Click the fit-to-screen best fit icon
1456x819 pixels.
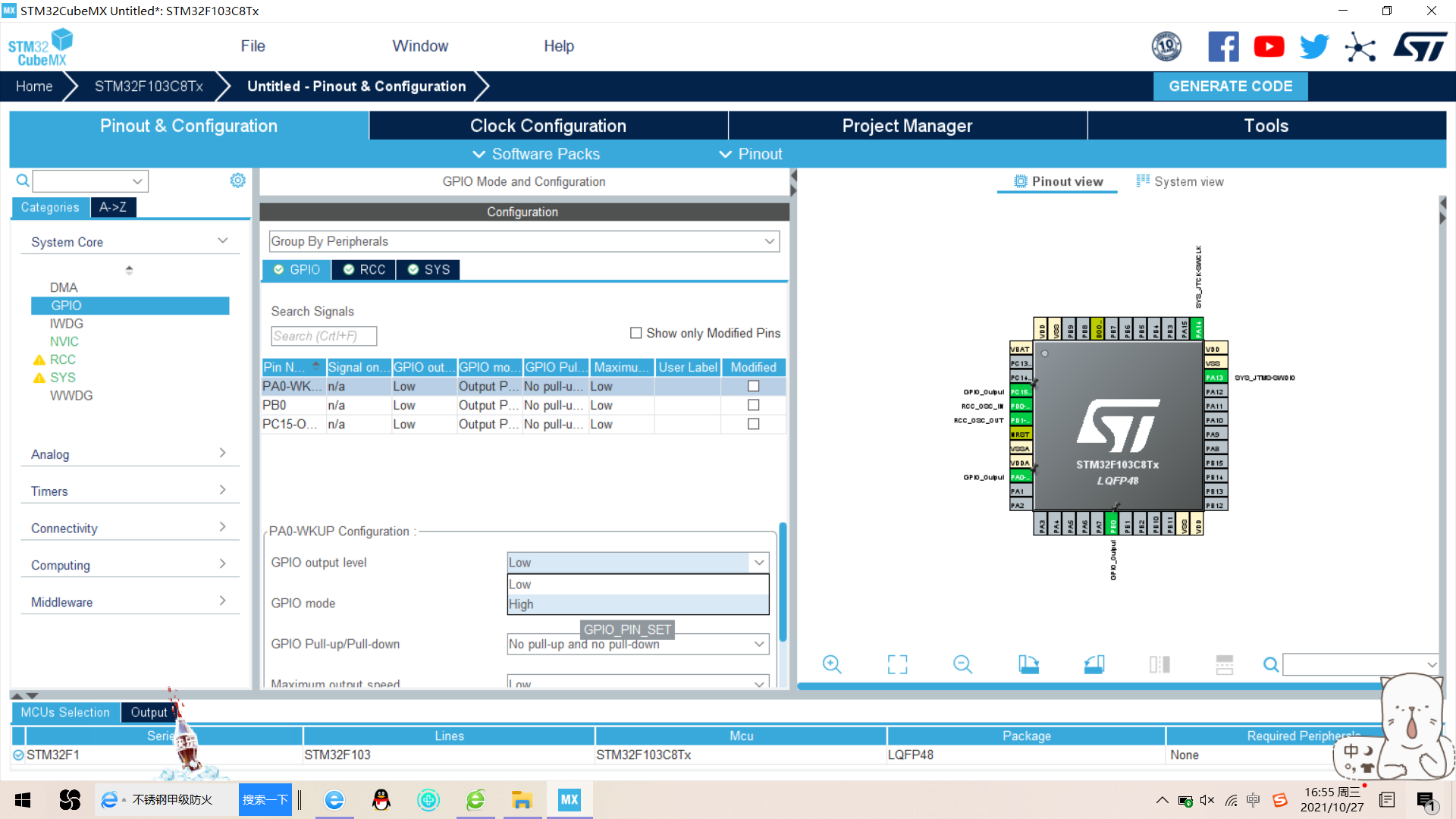tap(898, 665)
